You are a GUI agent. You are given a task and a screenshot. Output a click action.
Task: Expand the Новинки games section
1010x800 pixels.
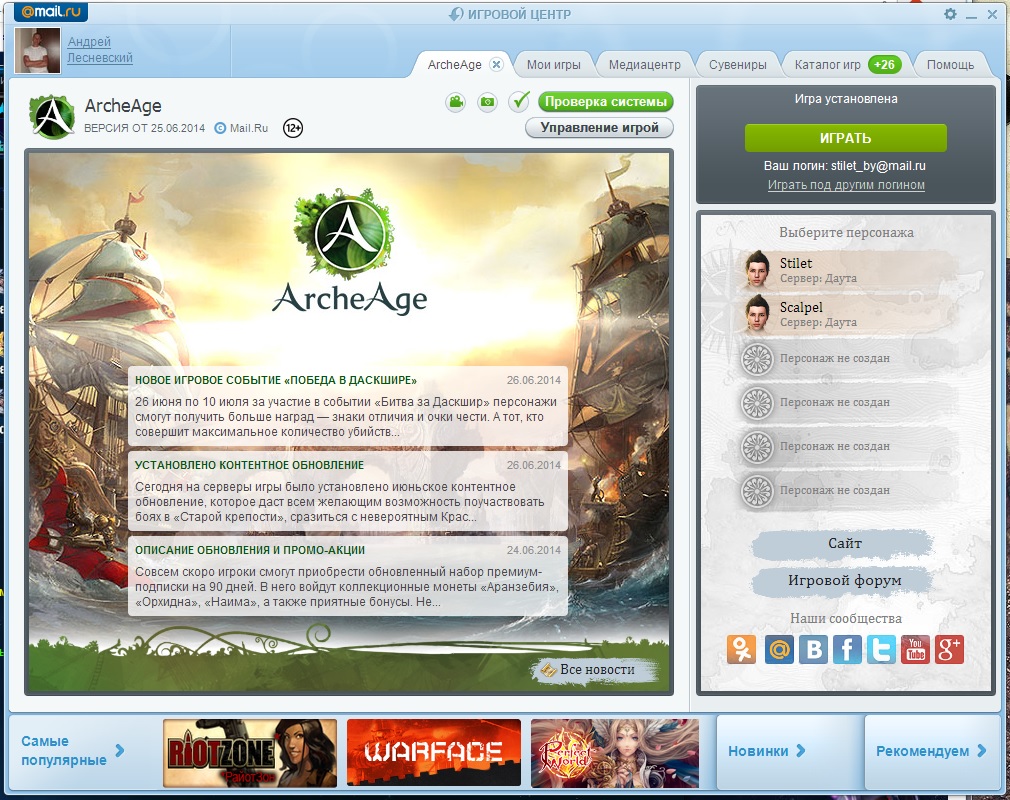(x=766, y=751)
